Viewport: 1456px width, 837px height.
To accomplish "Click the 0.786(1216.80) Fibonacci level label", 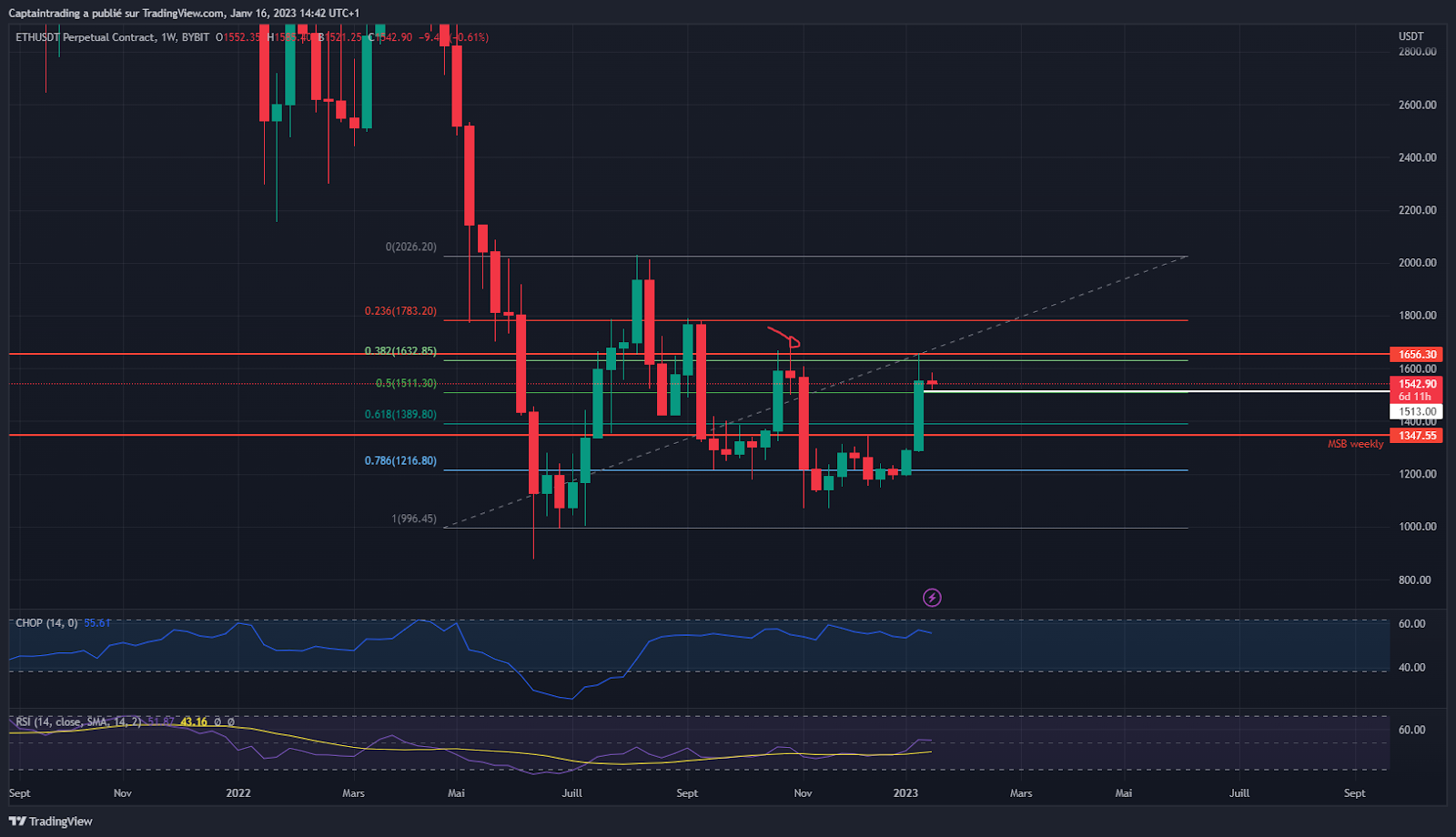I will click(400, 461).
